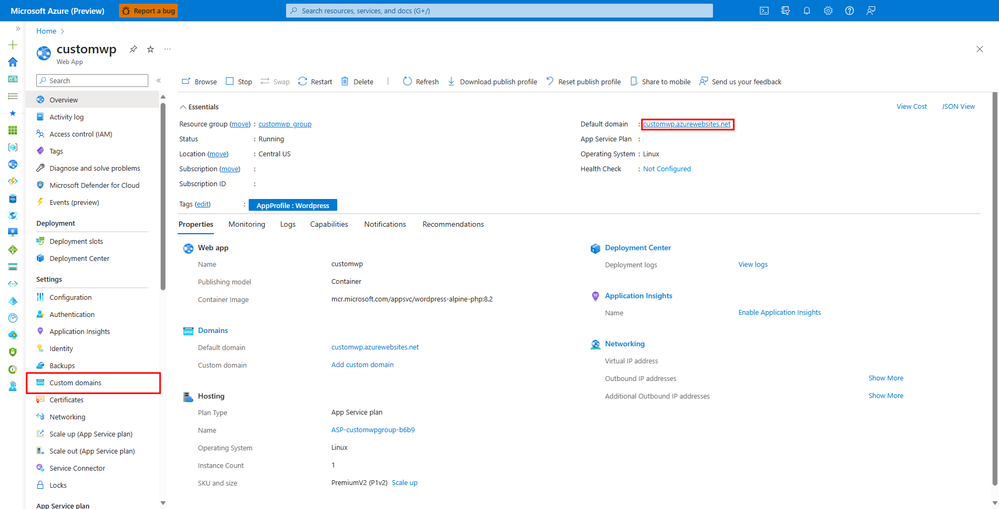Delete the web app
This screenshot has height=509, width=999.
click(357, 82)
